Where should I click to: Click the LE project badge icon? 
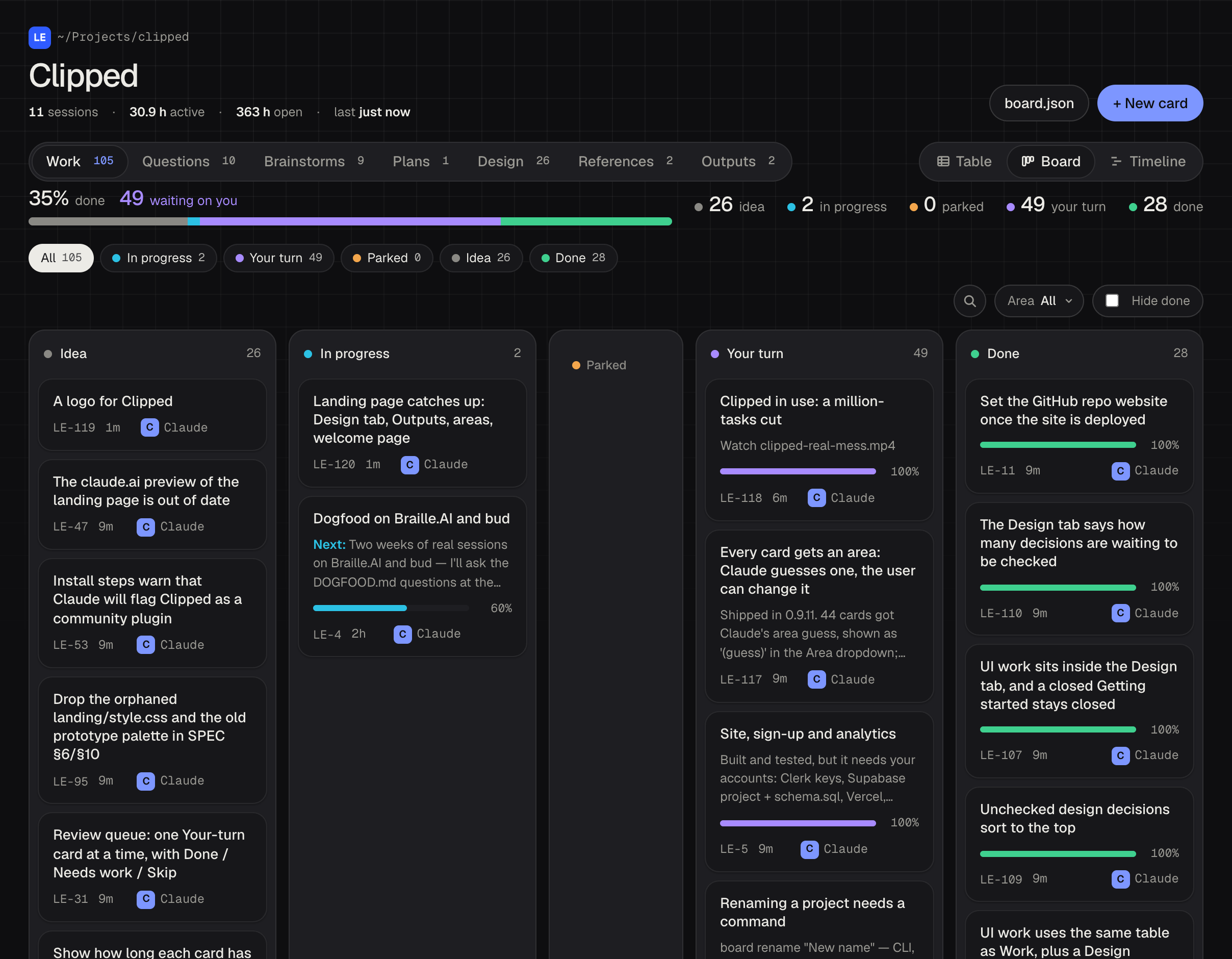pyautogui.click(x=39, y=37)
